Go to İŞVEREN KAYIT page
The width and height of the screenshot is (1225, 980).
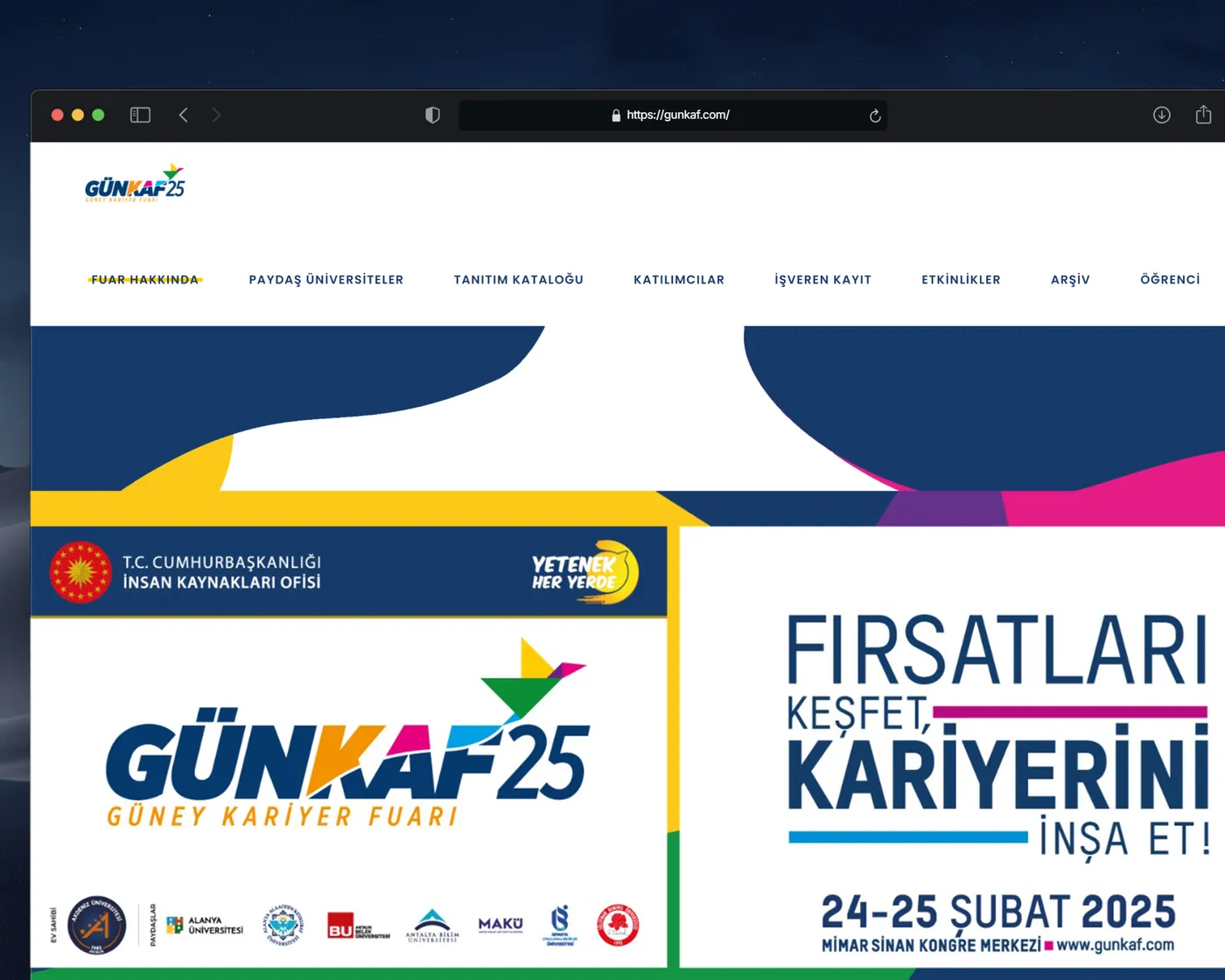click(823, 279)
